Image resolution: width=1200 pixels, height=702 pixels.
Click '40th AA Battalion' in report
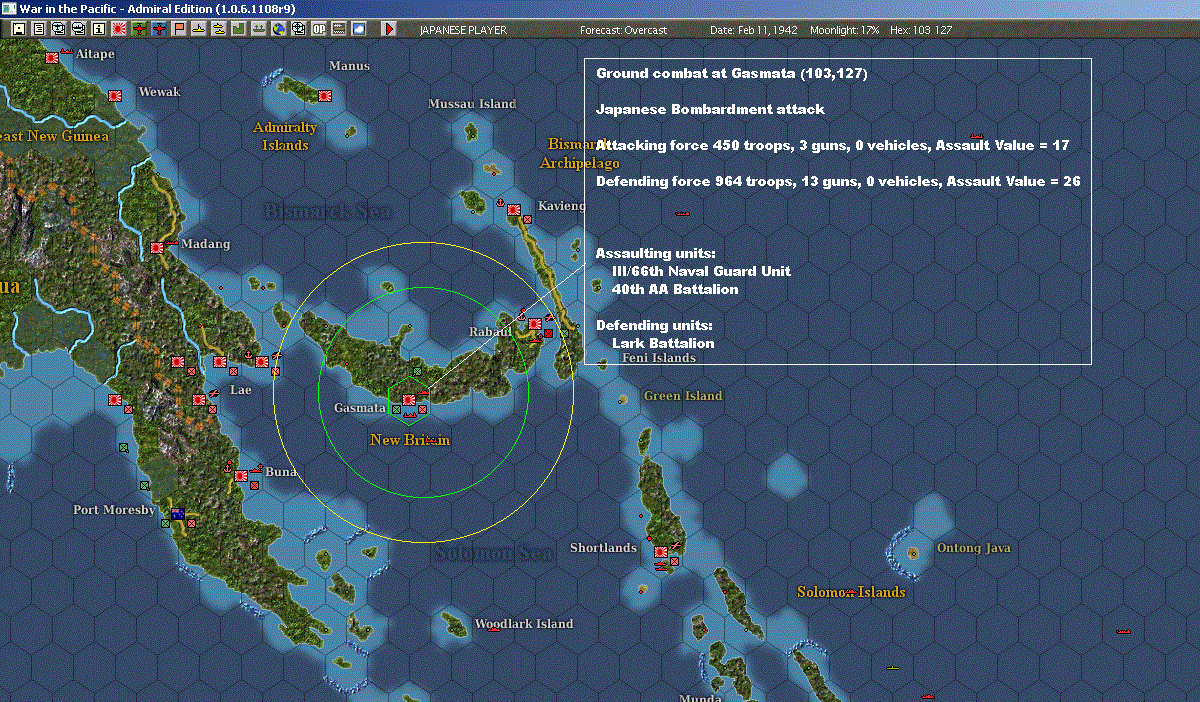point(675,289)
